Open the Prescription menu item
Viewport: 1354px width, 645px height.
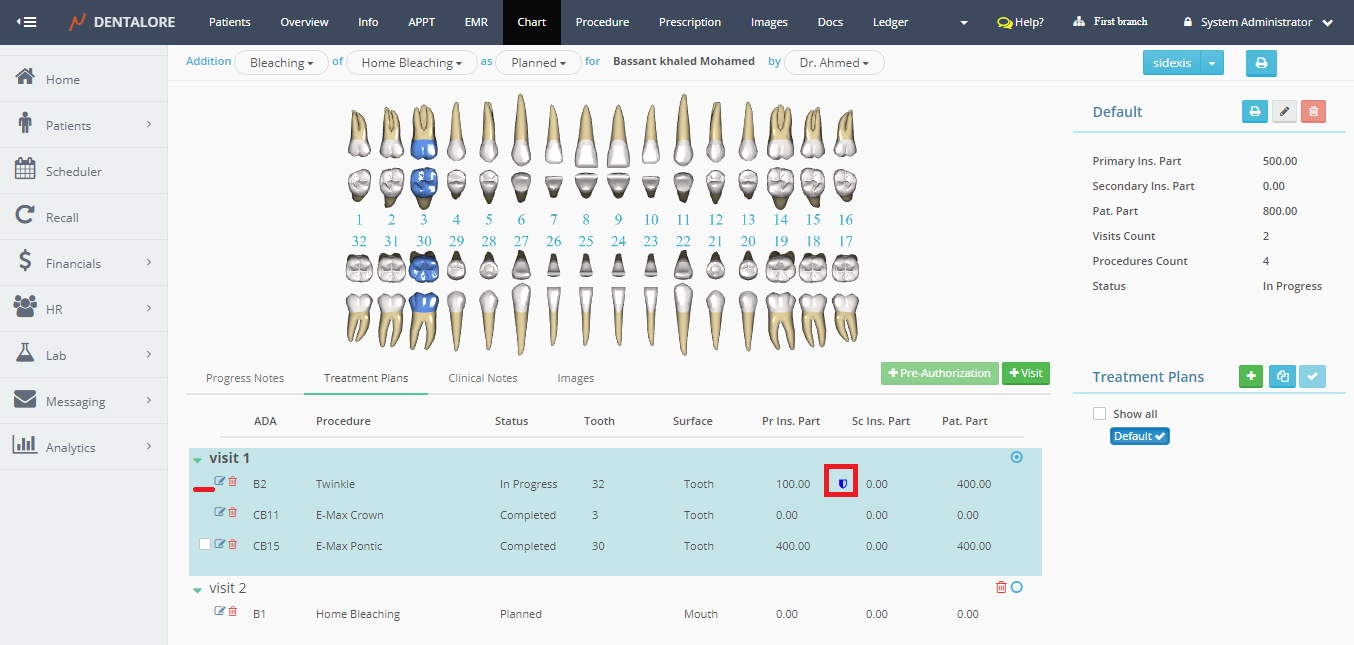point(689,22)
